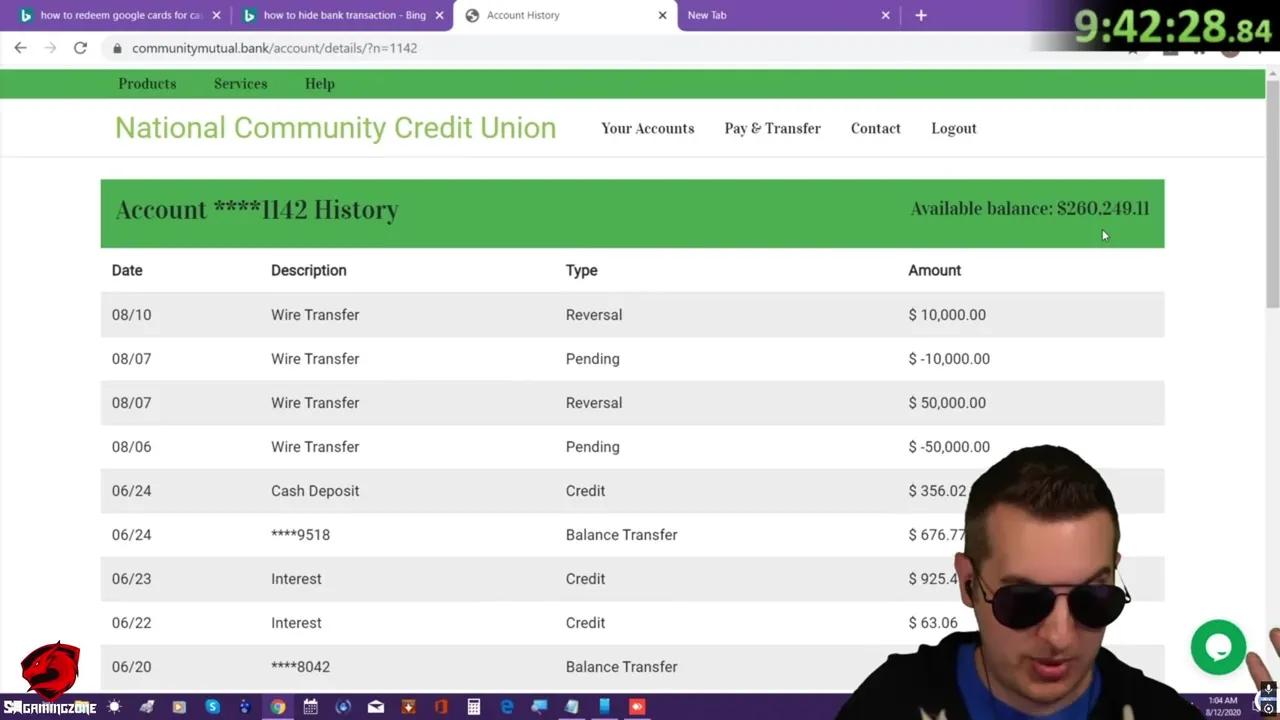
Task: Open the Calculator from the taskbar
Action: coord(474,707)
